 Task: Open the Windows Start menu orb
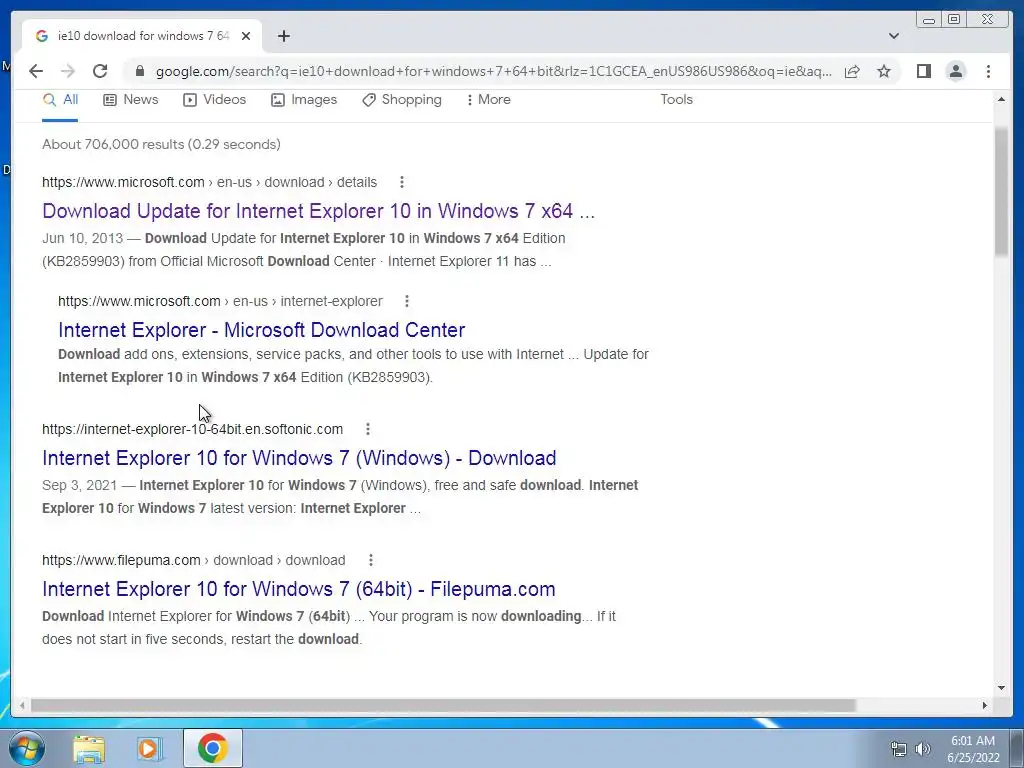[x=26, y=748]
